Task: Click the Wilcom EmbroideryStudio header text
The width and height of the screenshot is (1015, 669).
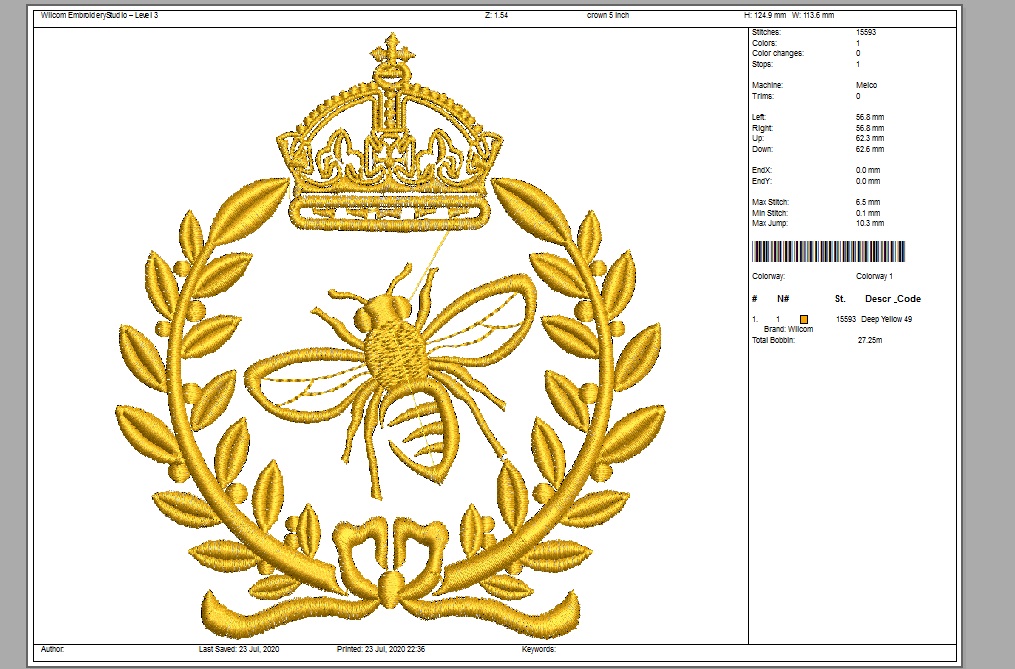Action: 88,16
